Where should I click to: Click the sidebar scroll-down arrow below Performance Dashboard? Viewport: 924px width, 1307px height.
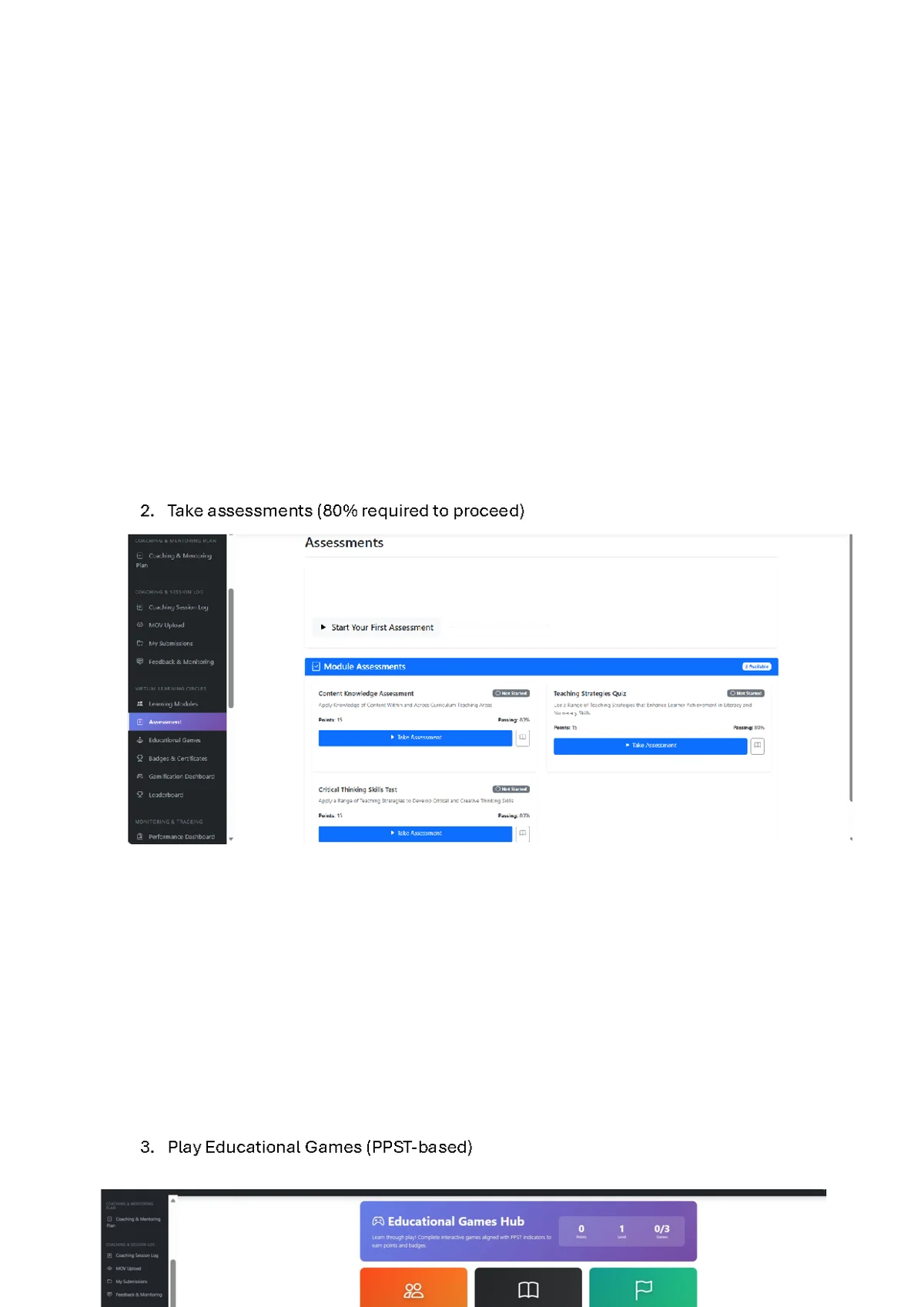point(231,839)
